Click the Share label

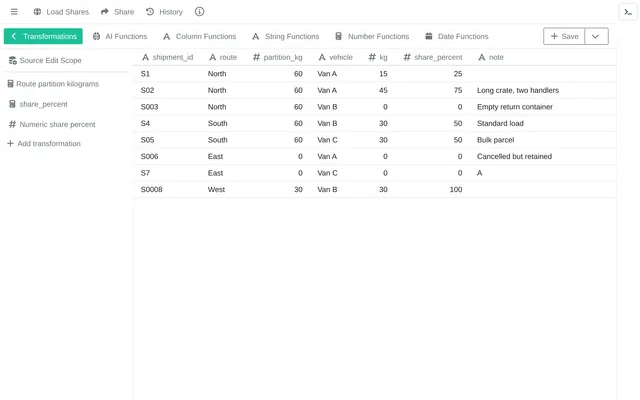click(124, 12)
